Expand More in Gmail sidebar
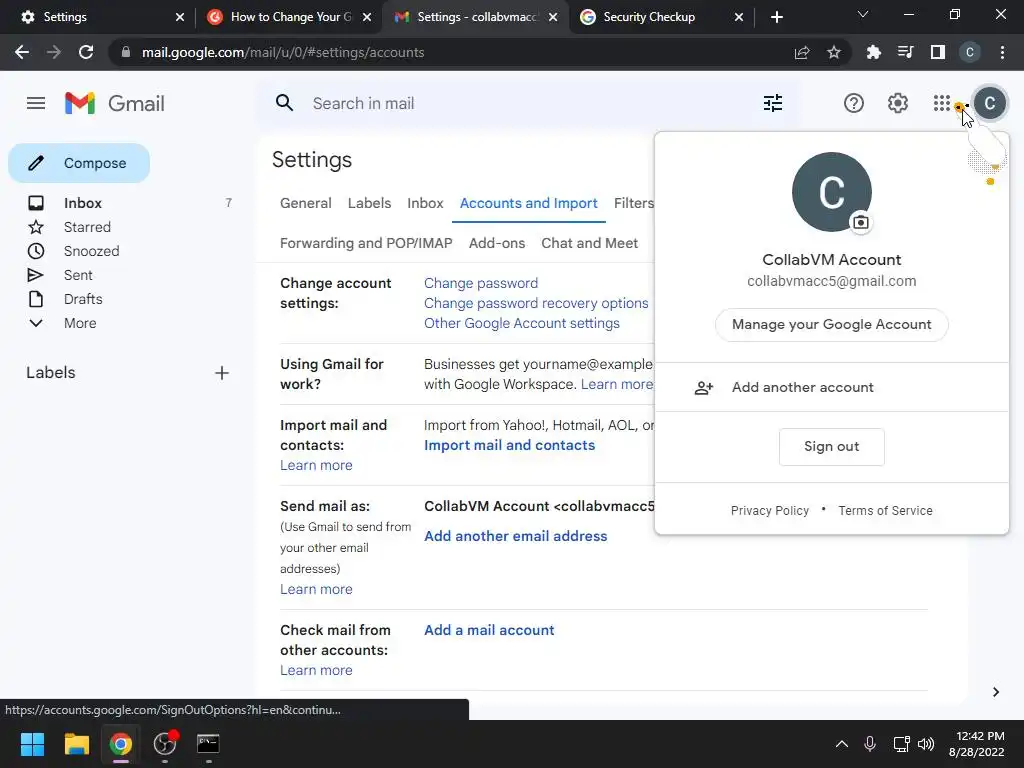Screen dimensions: 1024x768 pyautogui.click(x=80, y=323)
